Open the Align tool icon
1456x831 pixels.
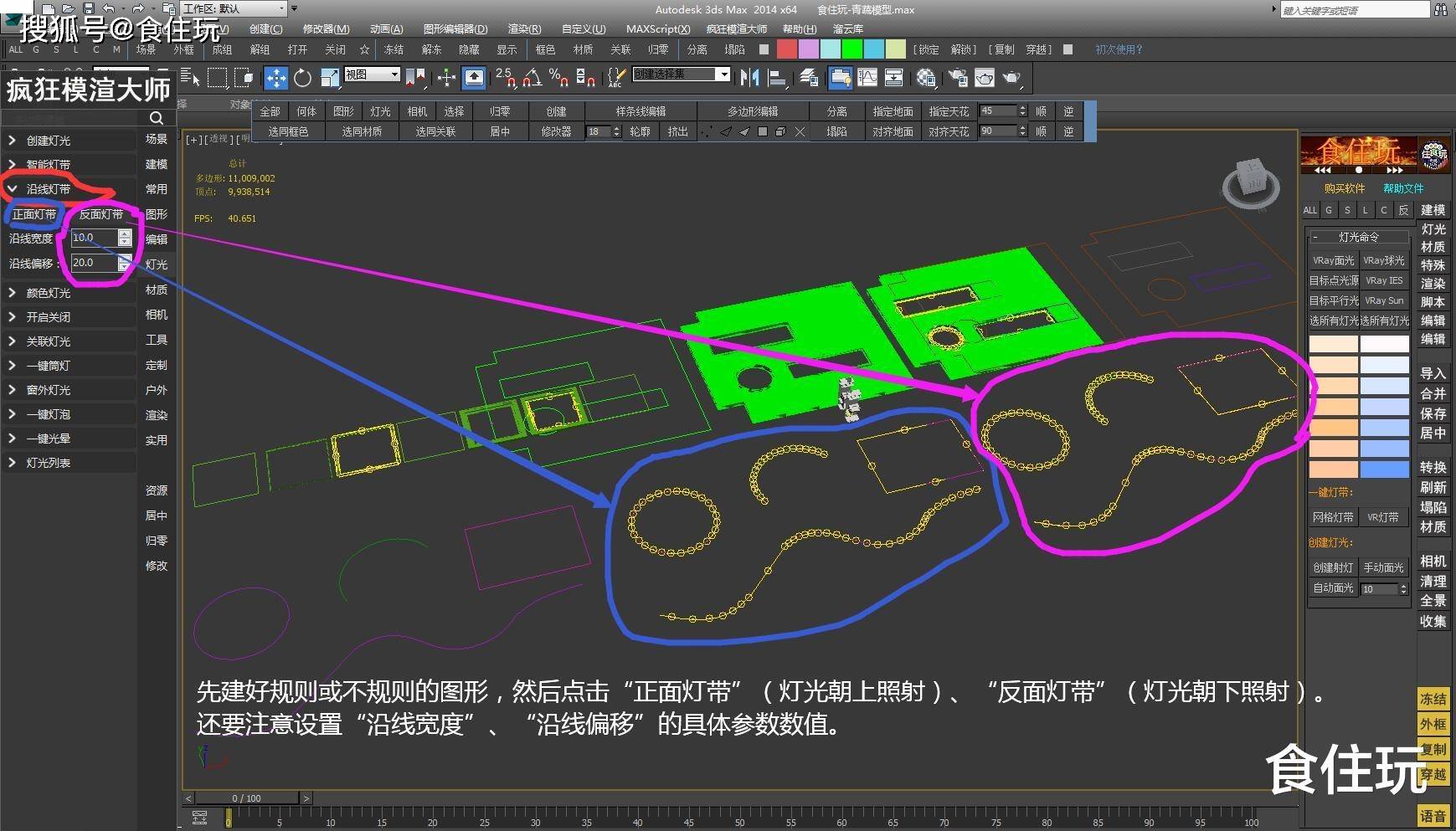click(x=777, y=78)
